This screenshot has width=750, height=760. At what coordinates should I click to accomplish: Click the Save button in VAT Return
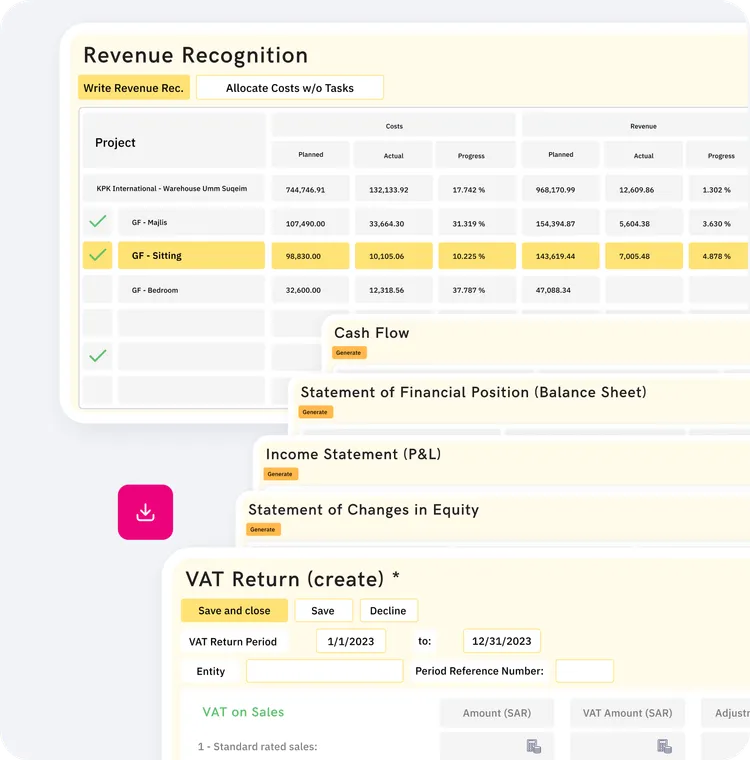(323, 611)
